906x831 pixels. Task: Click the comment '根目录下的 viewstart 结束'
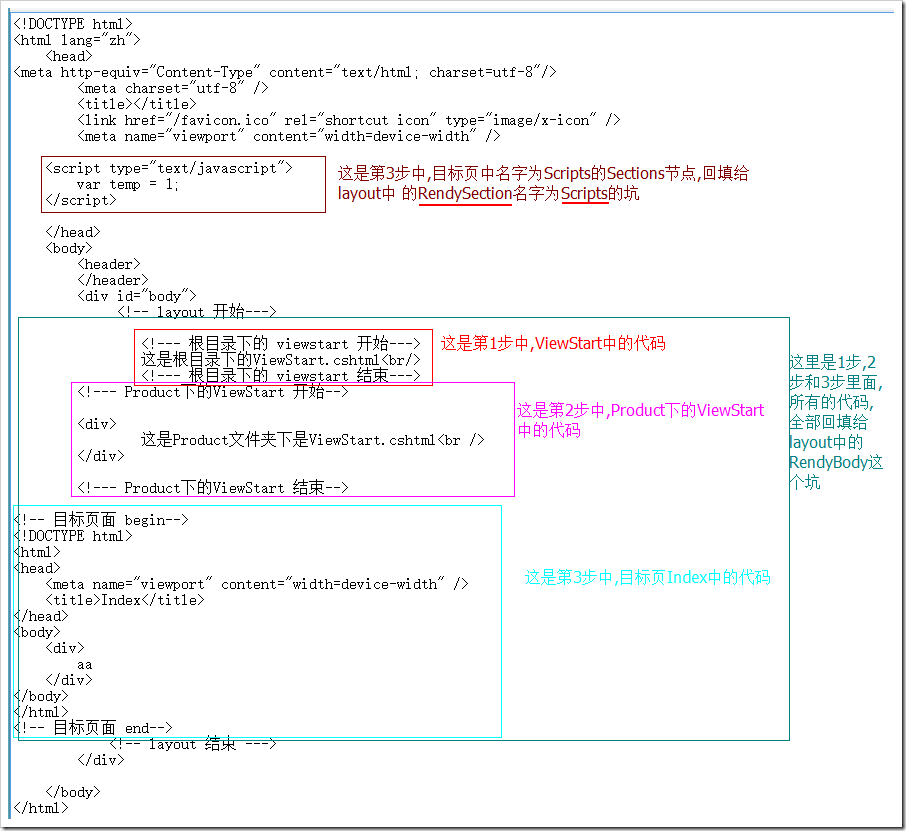click(281, 376)
